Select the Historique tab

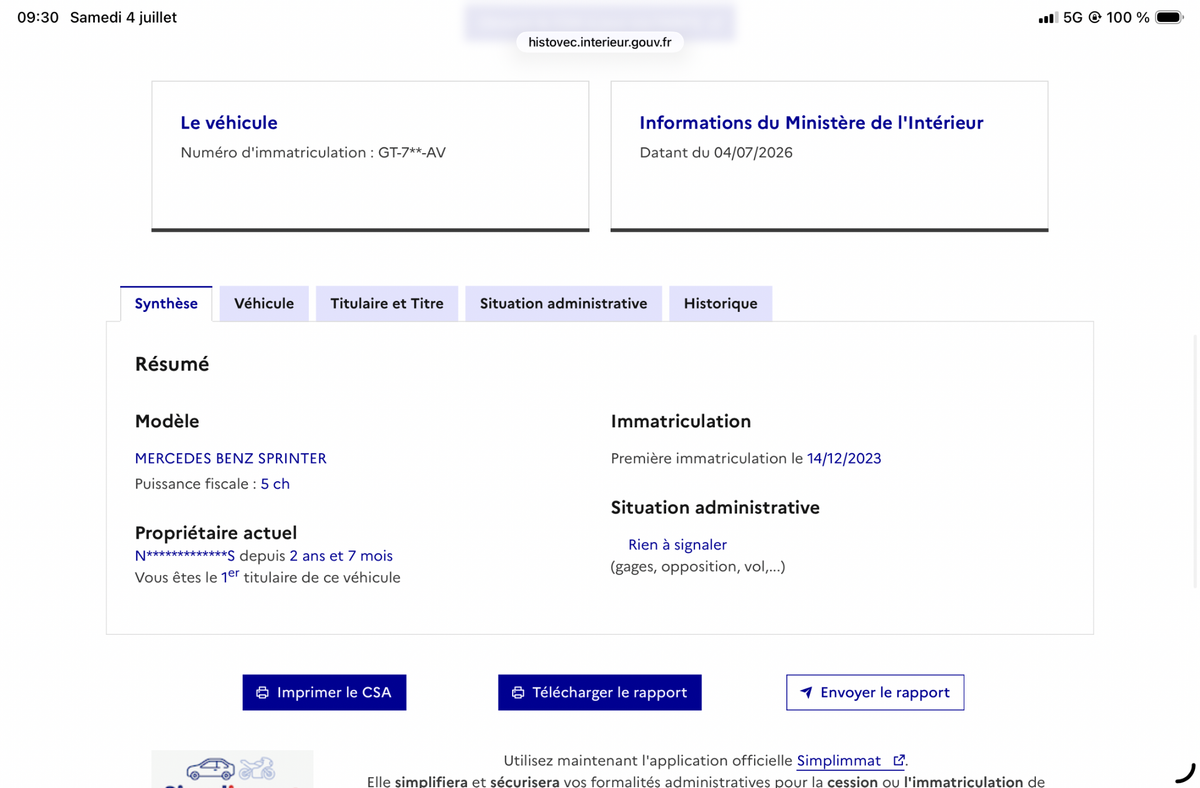[720, 303]
